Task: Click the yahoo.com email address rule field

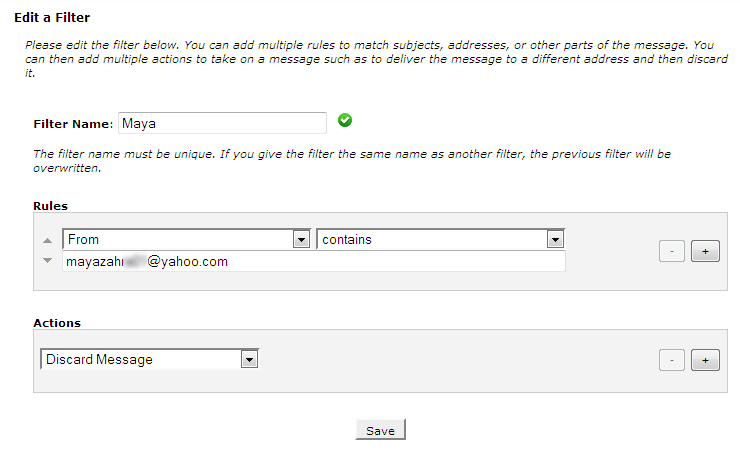Action: tap(314, 261)
